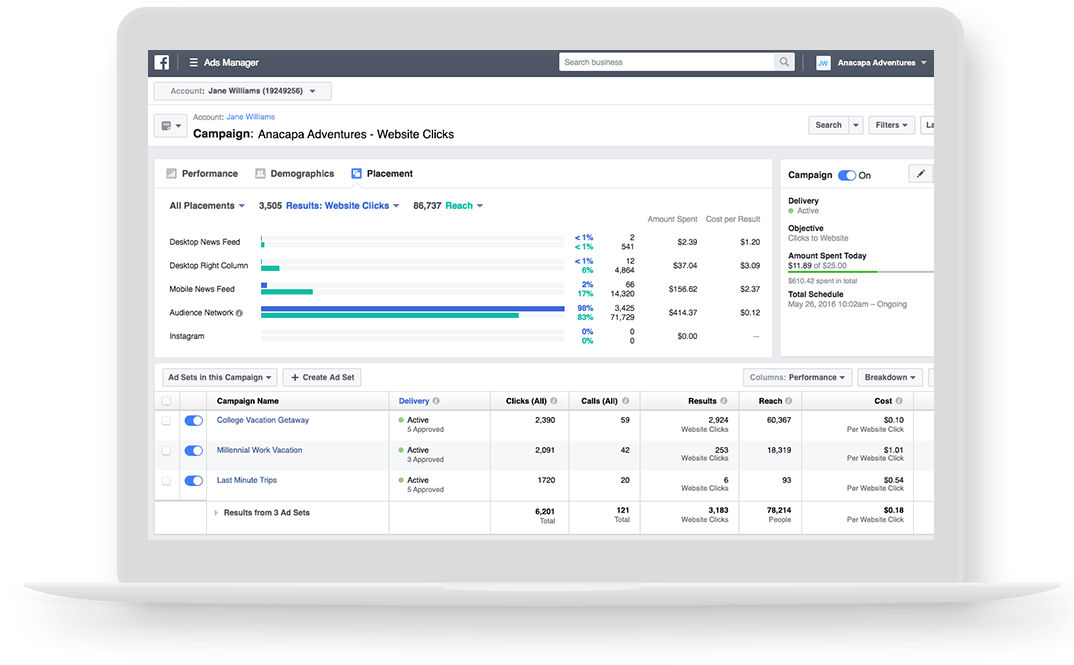Open the All Placements dropdown
The height and width of the screenshot is (665, 1074).
207,206
